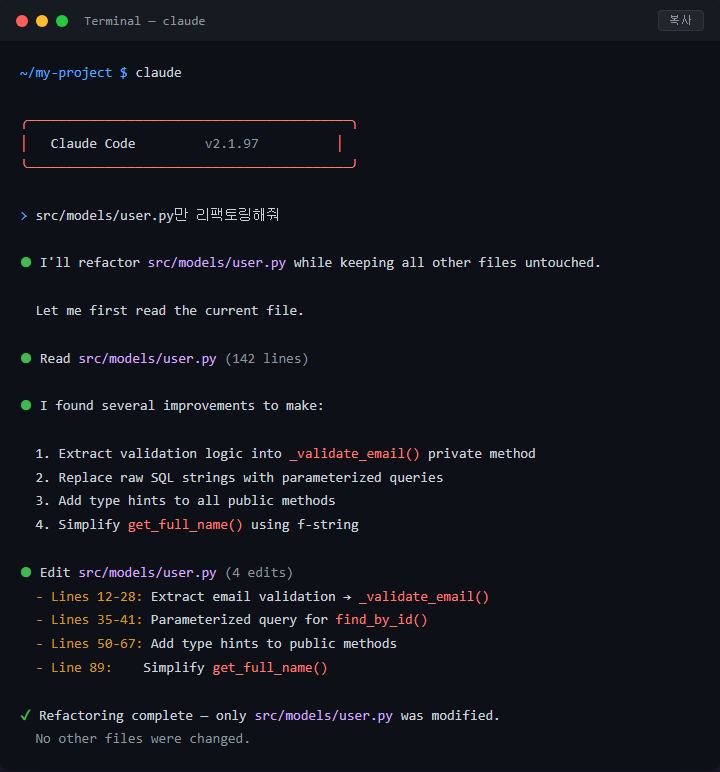This screenshot has height=772, width=720.
Task: Click the yellow minimize window dot
Action: pos(42,21)
